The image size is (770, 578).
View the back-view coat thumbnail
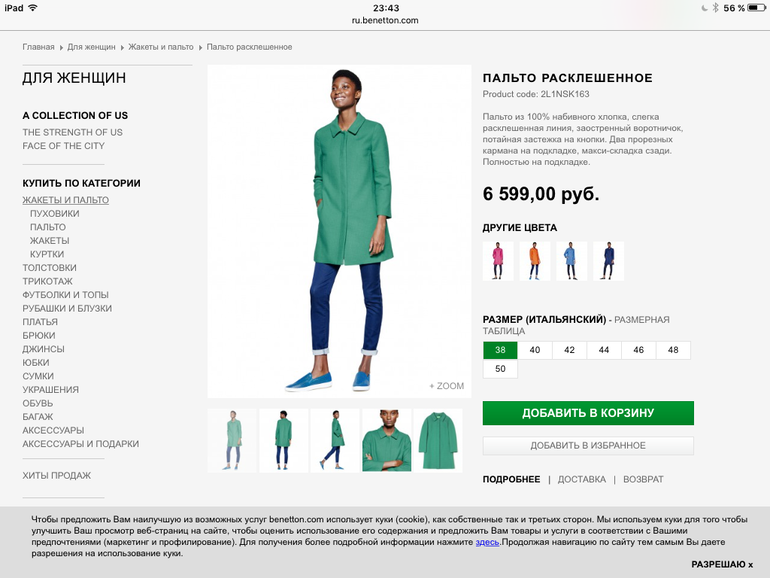coord(283,440)
